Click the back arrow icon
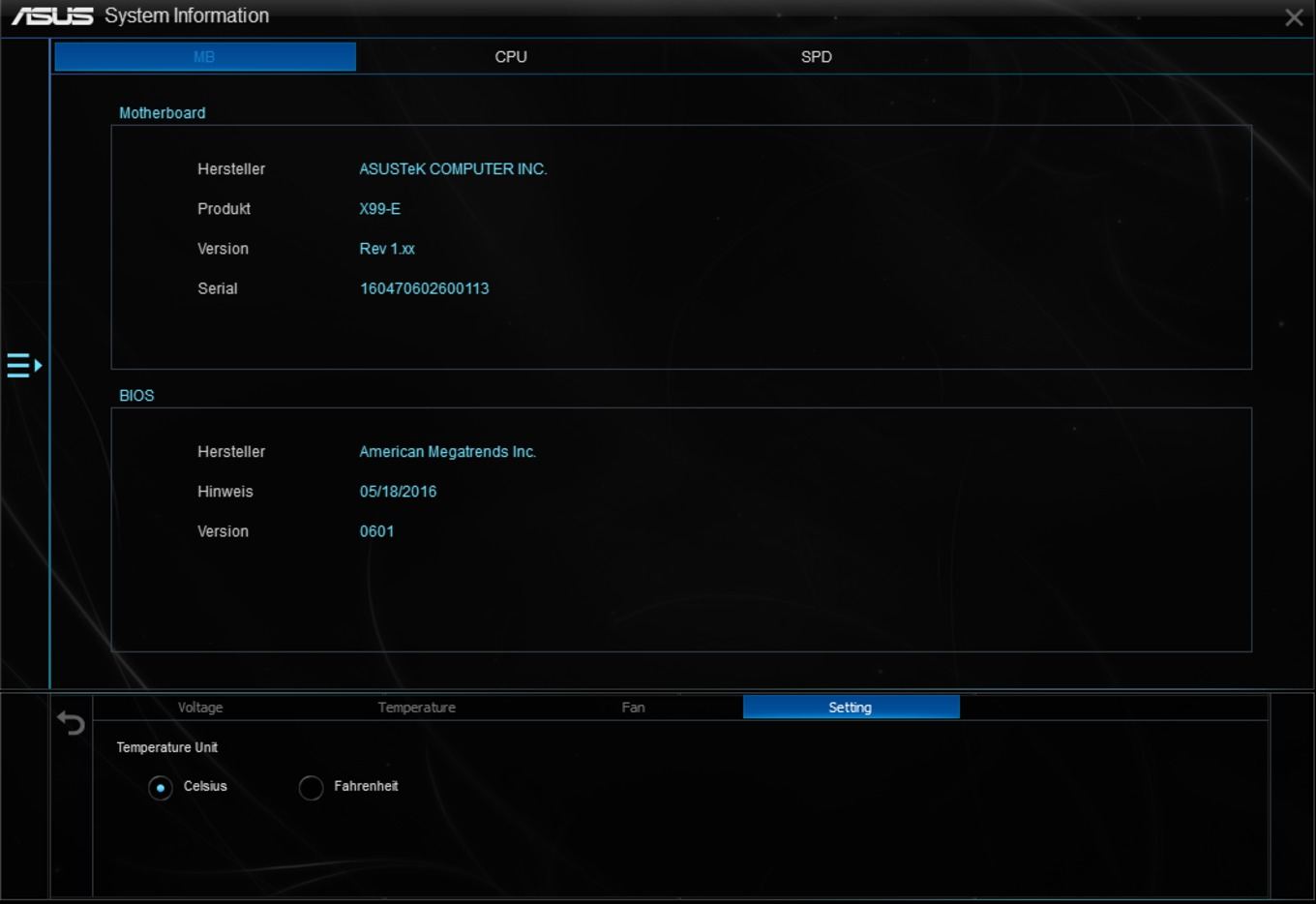The height and width of the screenshot is (904, 1316). [71, 723]
